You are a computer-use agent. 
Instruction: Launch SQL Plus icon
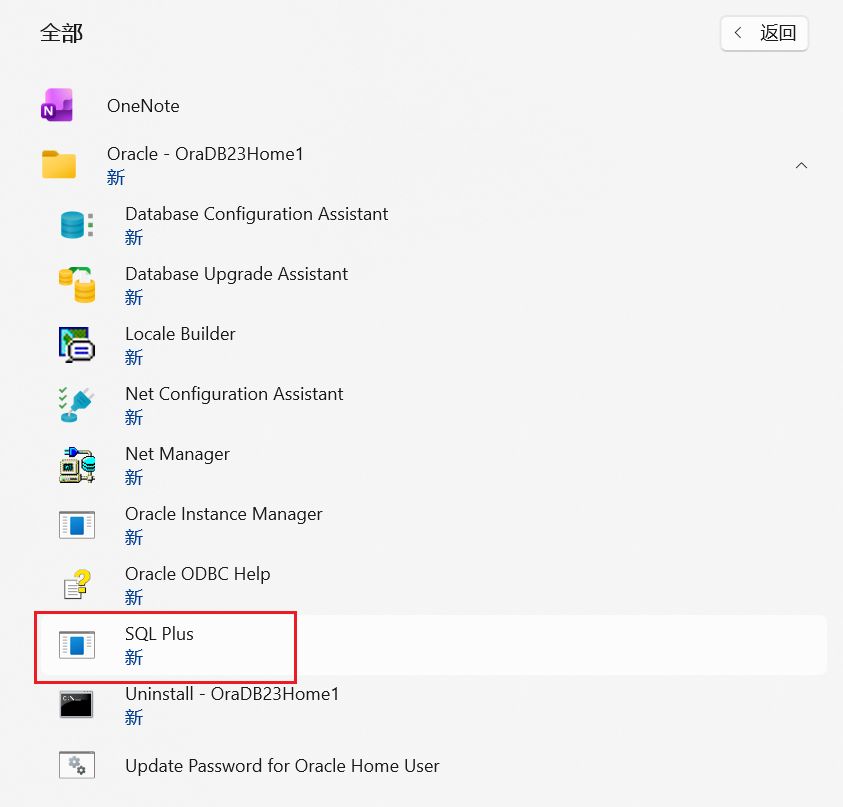click(x=77, y=645)
